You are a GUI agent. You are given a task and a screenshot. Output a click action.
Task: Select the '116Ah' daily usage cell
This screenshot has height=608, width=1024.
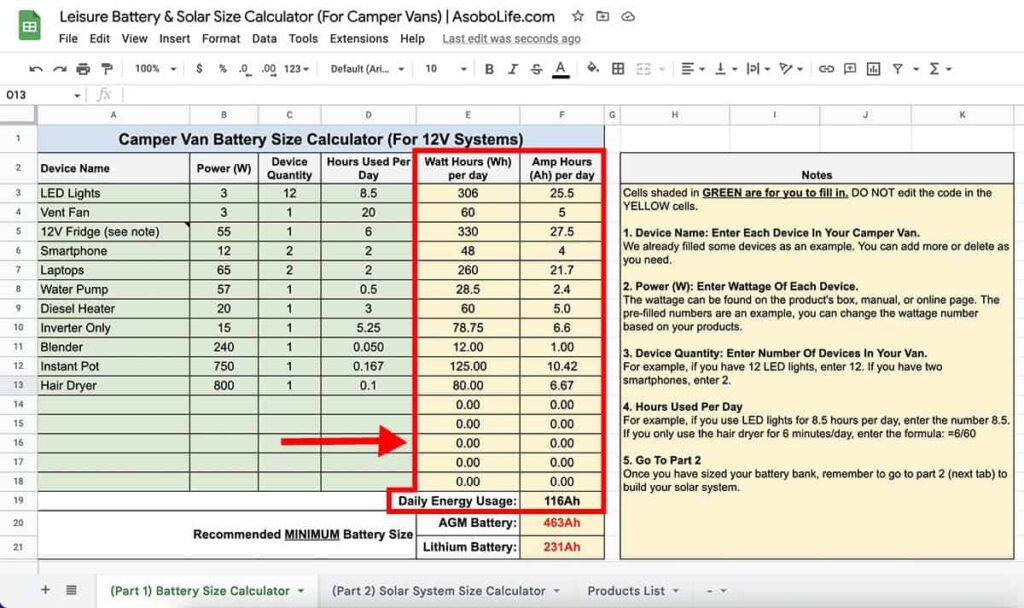click(x=562, y=501)
